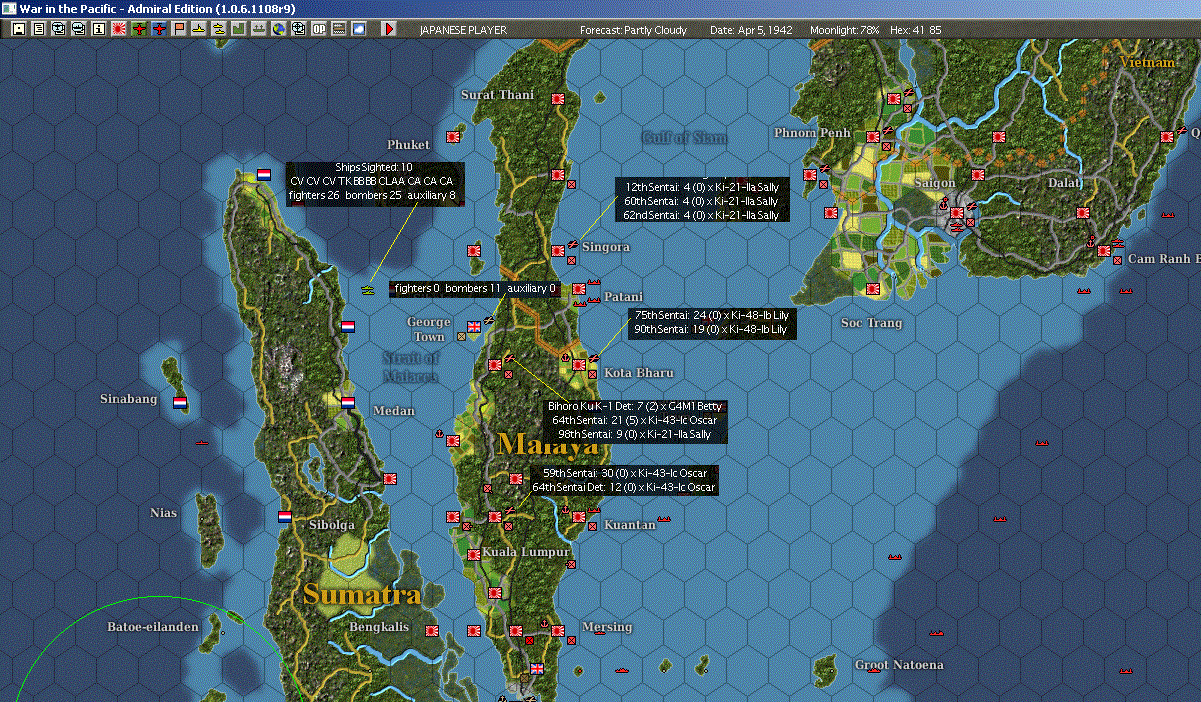The image size is (1201, 702).
Task: Click the 'Kuala Lumpur' map label
Action: click(x=526, y=552)
